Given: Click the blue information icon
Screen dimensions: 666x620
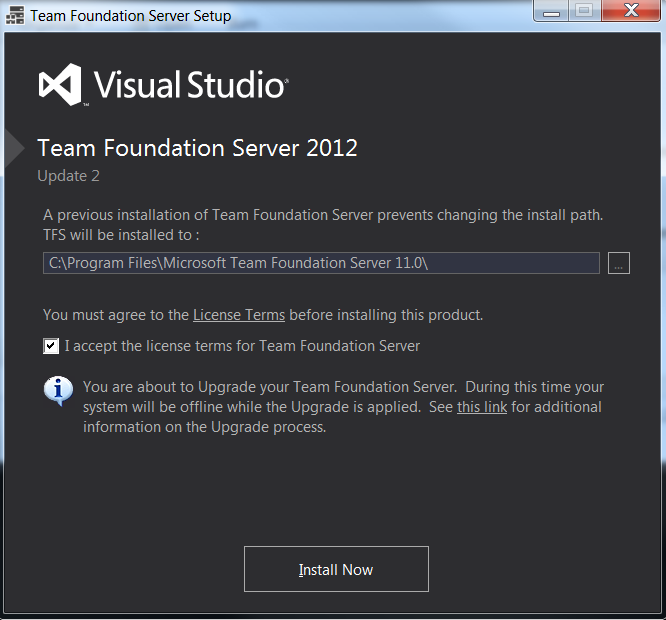Looking at the screenshot, I should tap(58, 391).
